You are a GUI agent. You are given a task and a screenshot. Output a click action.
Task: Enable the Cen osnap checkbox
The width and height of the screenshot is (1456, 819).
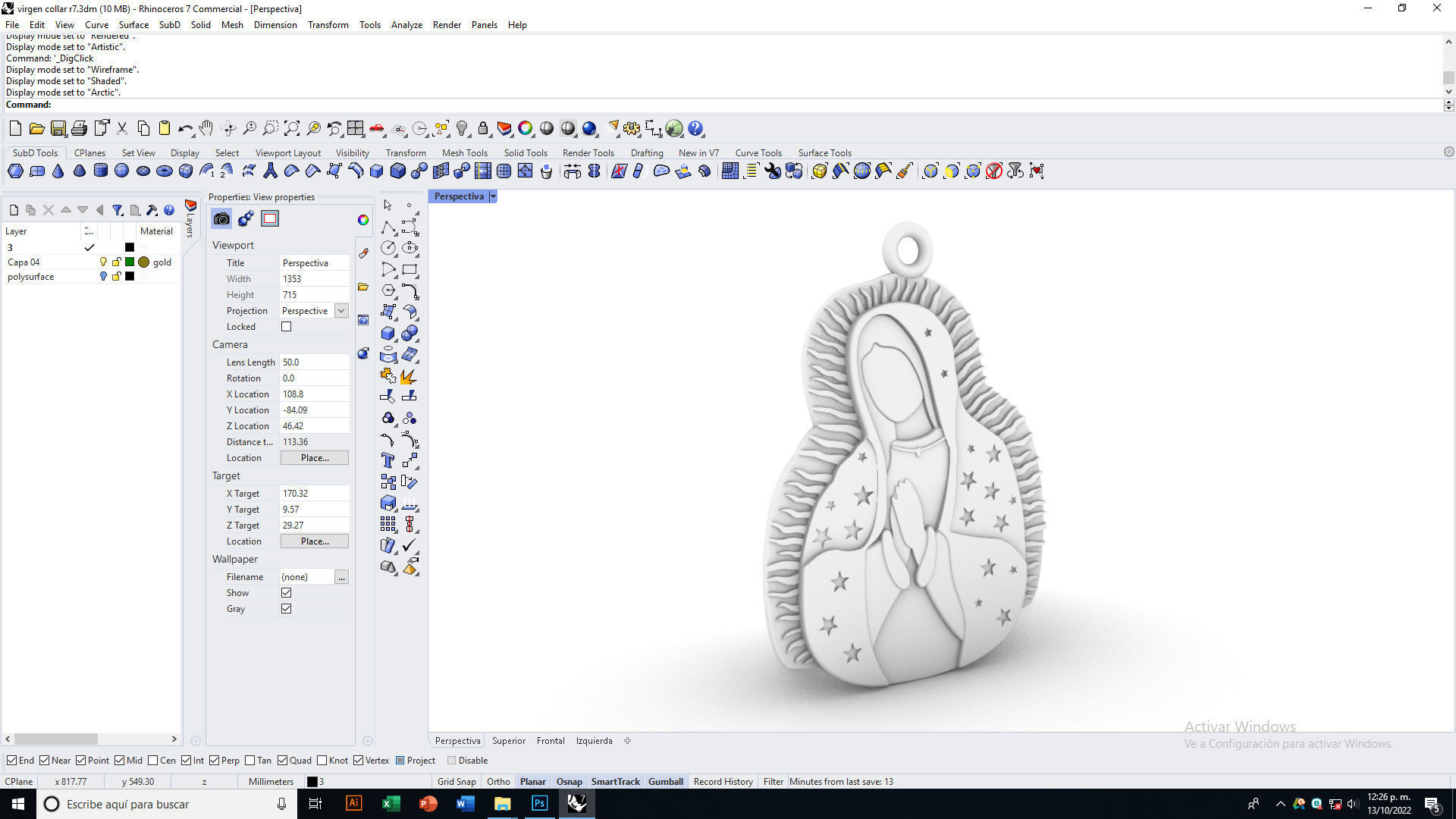click(x=153, y=761)
